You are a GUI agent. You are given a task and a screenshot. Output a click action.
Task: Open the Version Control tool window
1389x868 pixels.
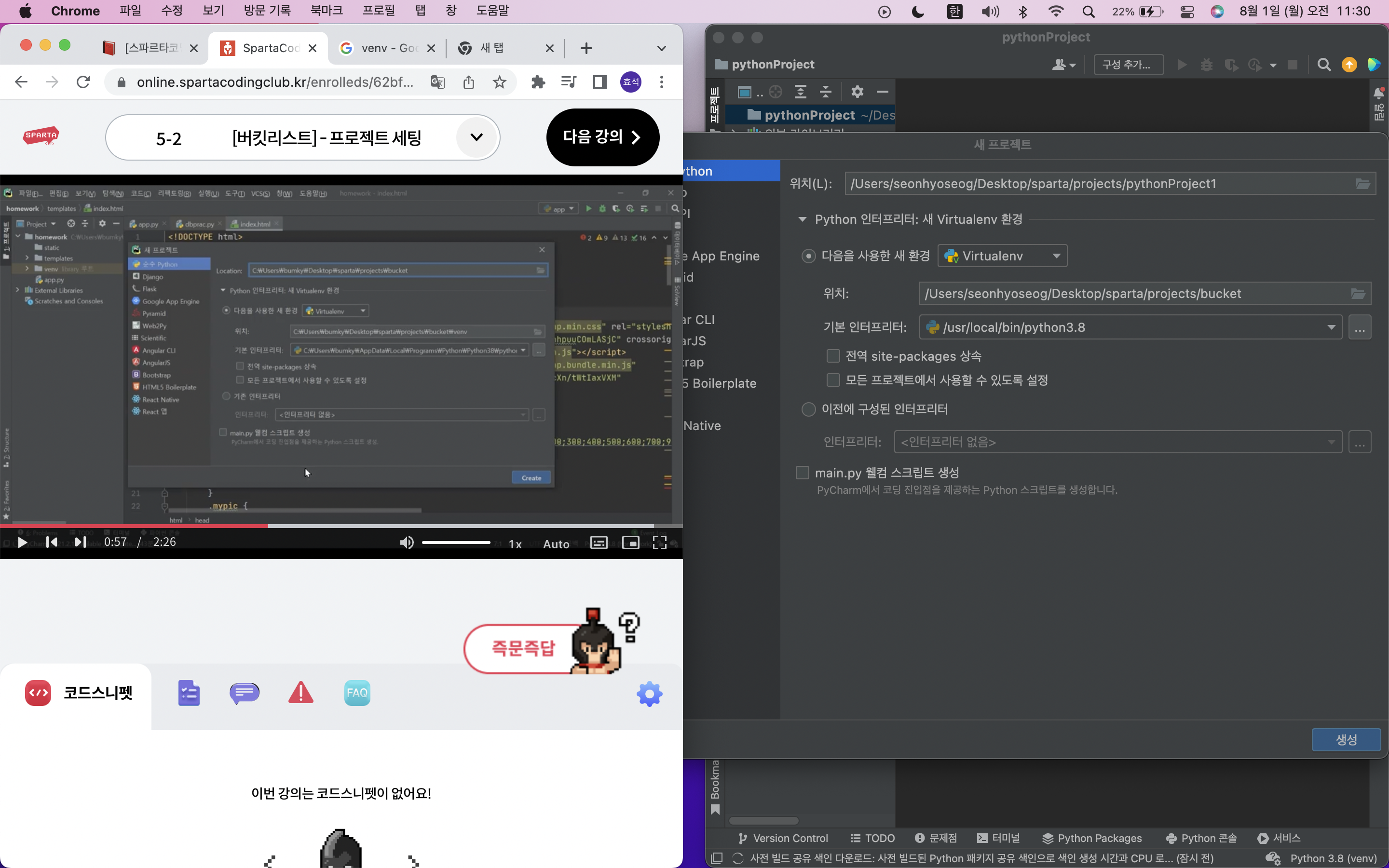pyautogui.click(x=783, y=838)
